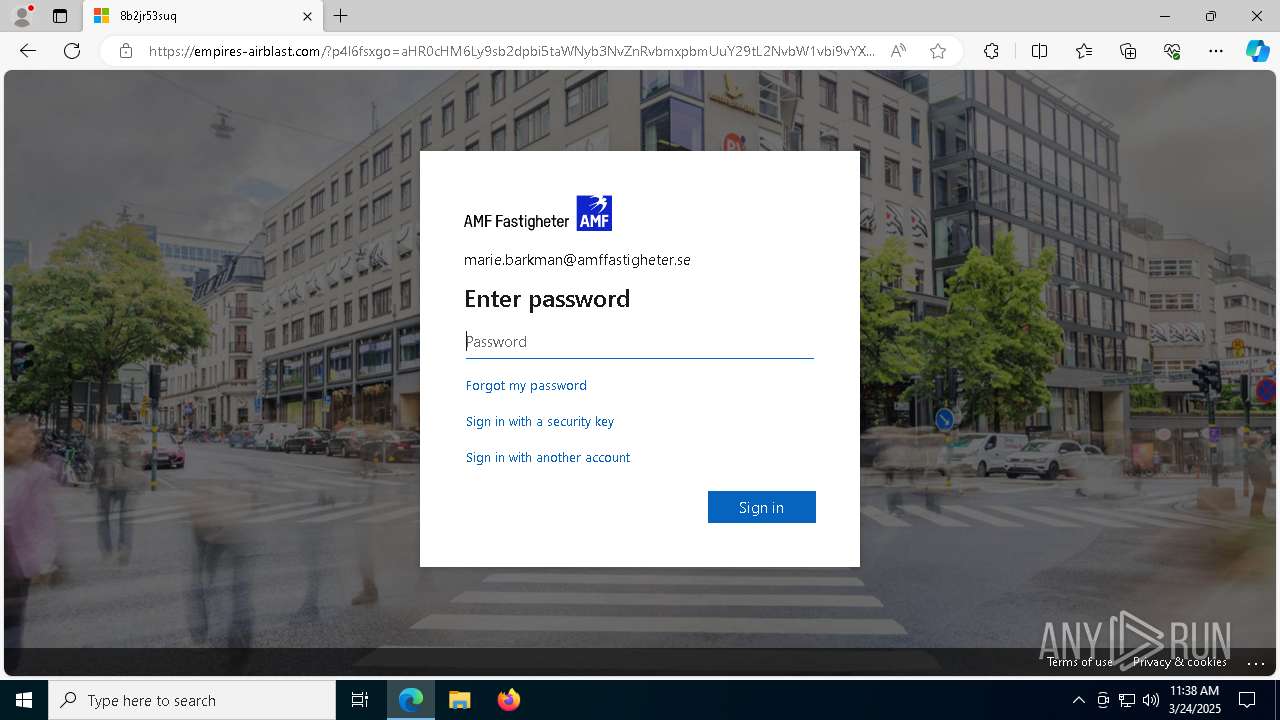Image resolution: width=1280 pixels, height=720 pixels.
Task: Click the address bar URL
Action: coord(511,51)
